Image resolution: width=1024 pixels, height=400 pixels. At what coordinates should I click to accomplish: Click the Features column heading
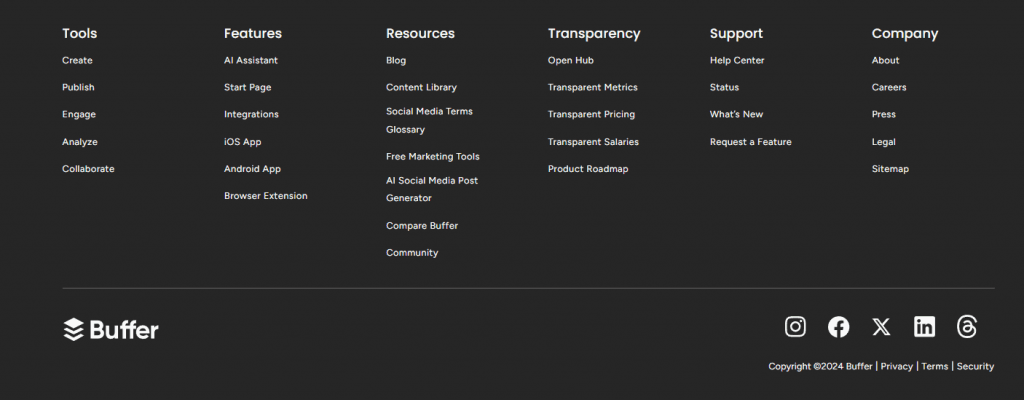[x=253, y=33]
